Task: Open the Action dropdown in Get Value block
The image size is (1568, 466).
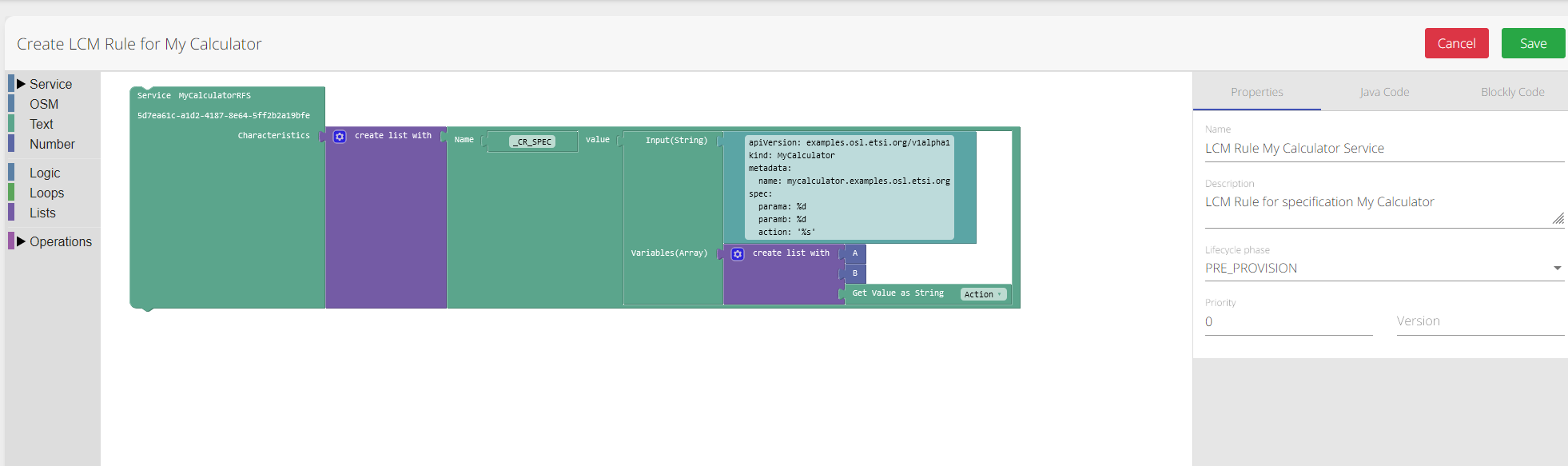Action: click(982, 294)
